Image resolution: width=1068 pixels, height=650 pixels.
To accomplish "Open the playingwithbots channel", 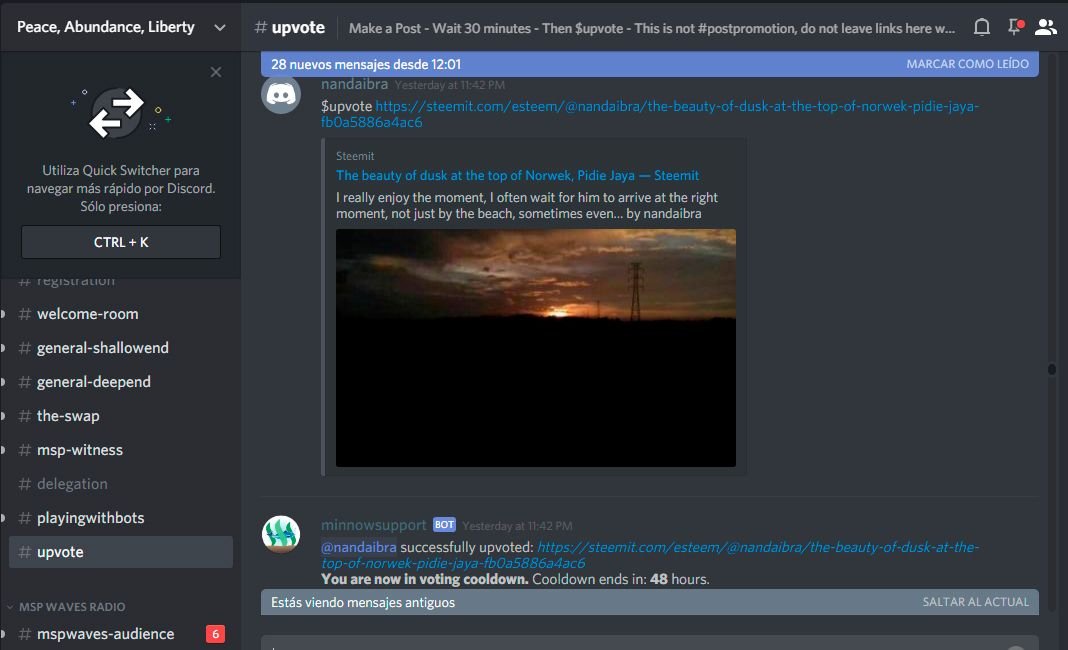I will tap(121, 519).
